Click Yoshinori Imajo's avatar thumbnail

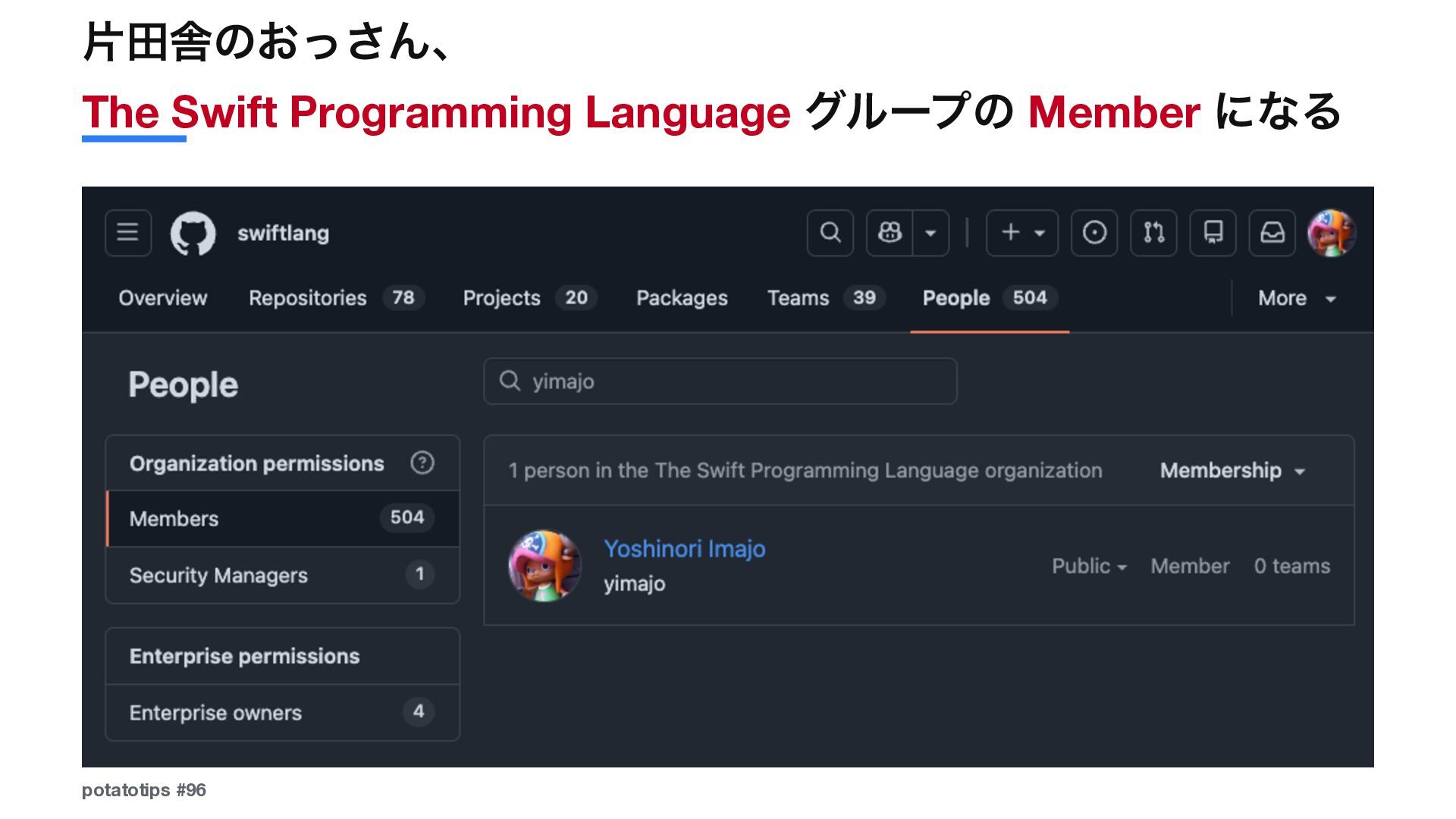[x=544, y=566]
